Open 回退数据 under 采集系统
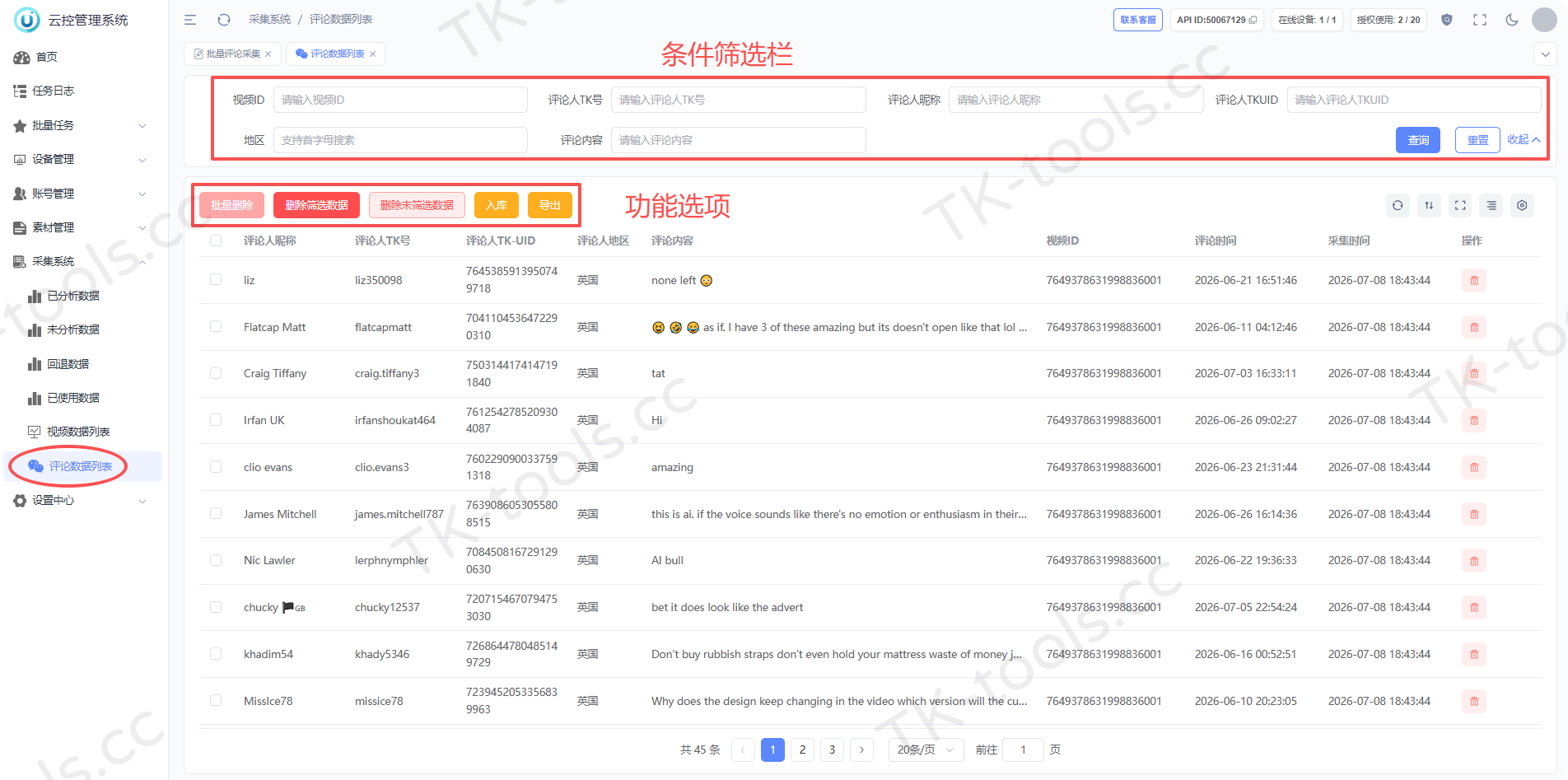The image size is (1568, 780). pos(81,365)
